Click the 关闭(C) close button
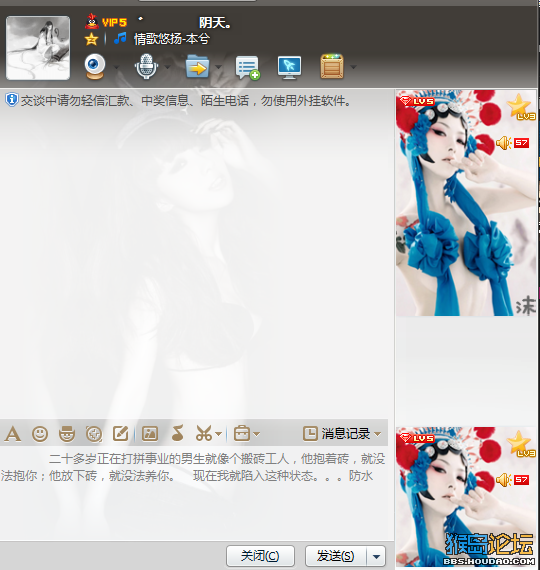 pos(260,556)
